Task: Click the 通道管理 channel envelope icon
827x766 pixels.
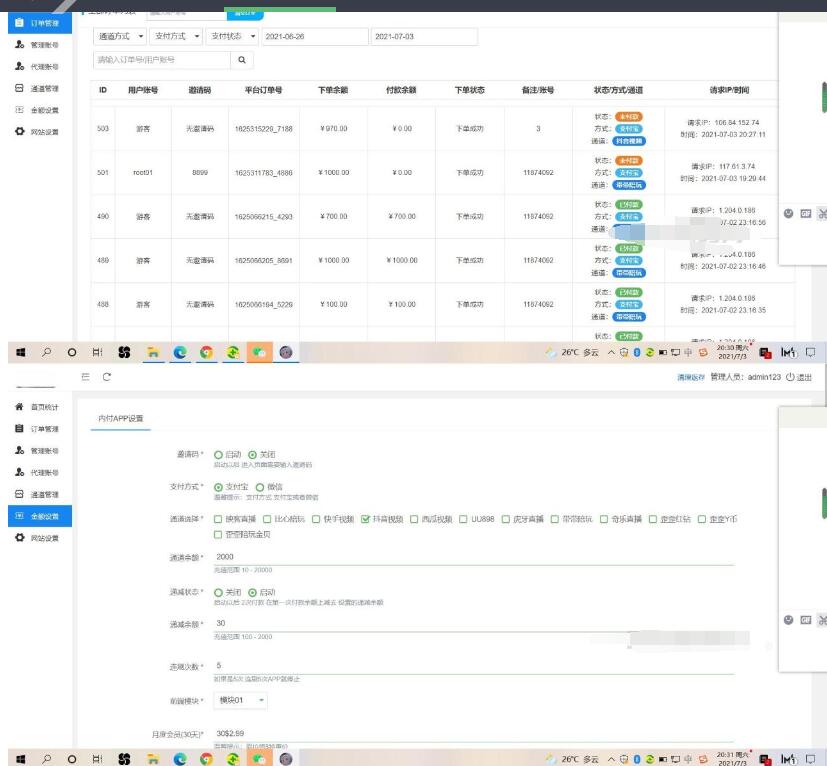Action: [19, 492]
